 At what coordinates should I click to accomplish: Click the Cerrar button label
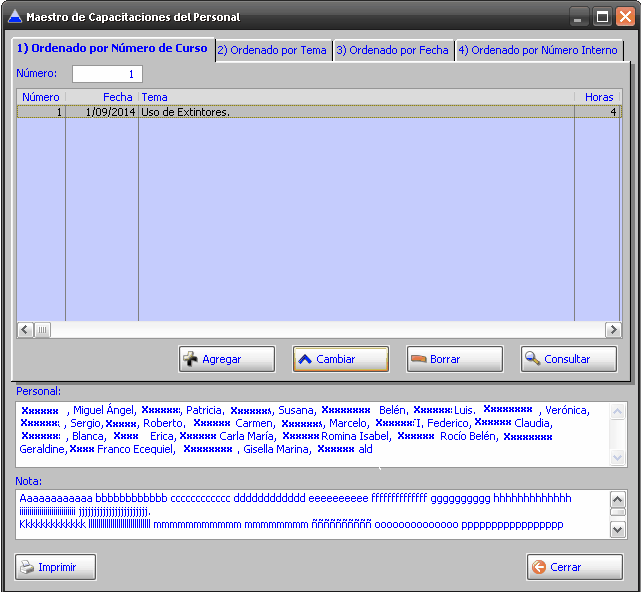(566, 567)
